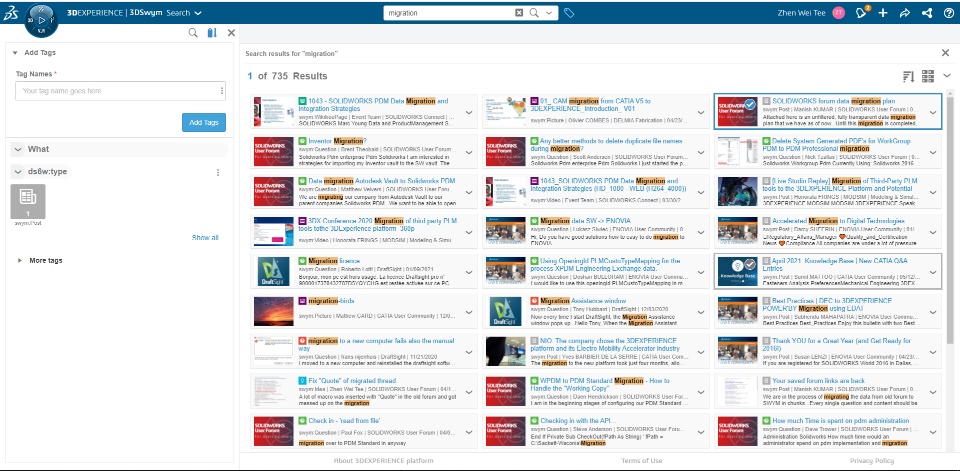Open Accelerated Migration to Digital Technologies post

838,220
